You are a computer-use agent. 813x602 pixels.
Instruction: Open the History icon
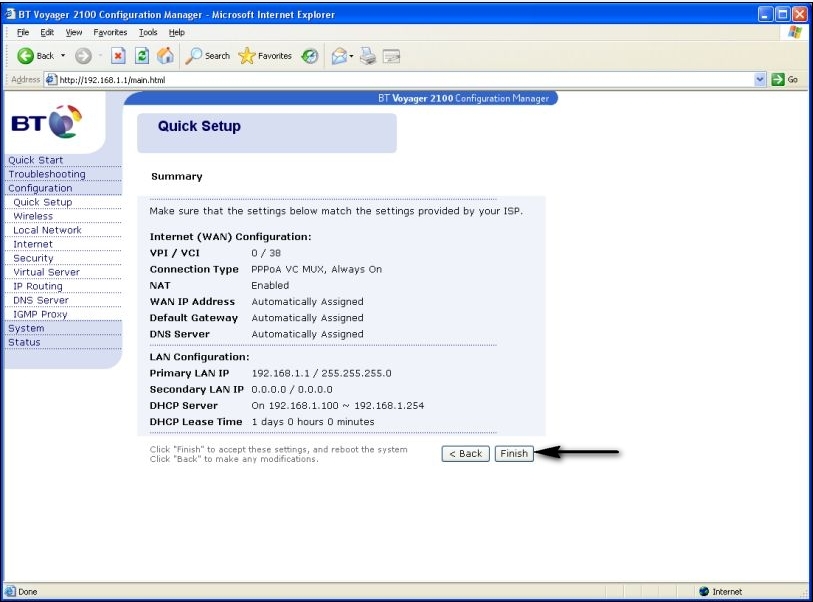[310, 56]
